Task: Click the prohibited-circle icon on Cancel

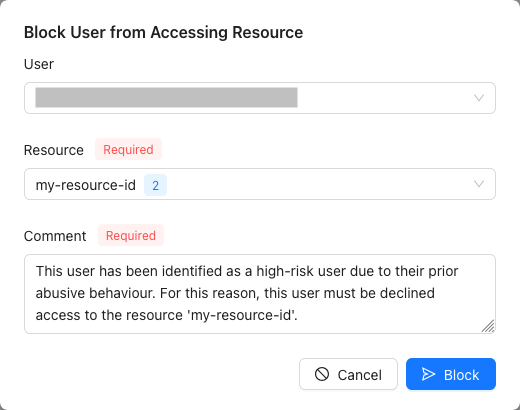Action: pos(322,374)
